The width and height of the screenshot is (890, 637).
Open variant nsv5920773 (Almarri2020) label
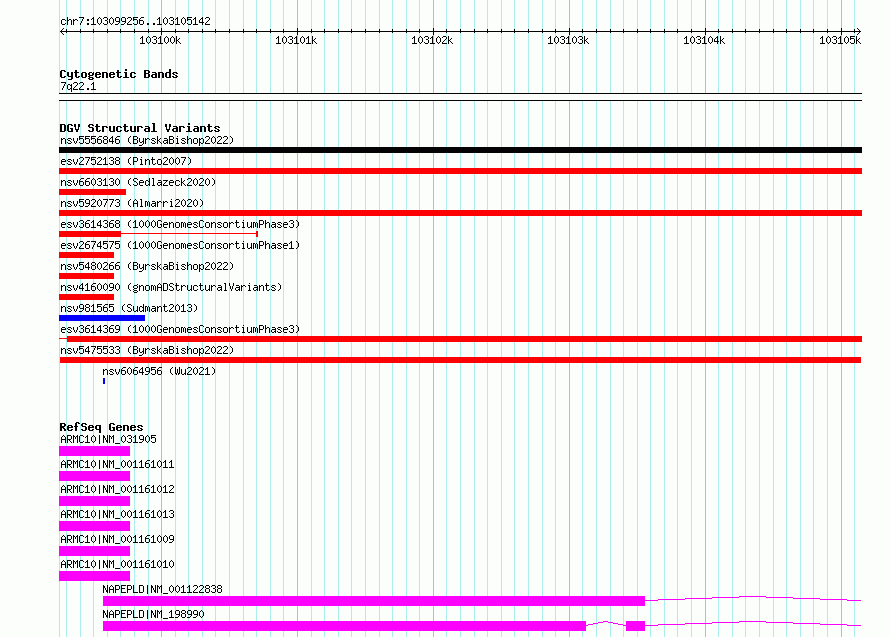point(132,203)
